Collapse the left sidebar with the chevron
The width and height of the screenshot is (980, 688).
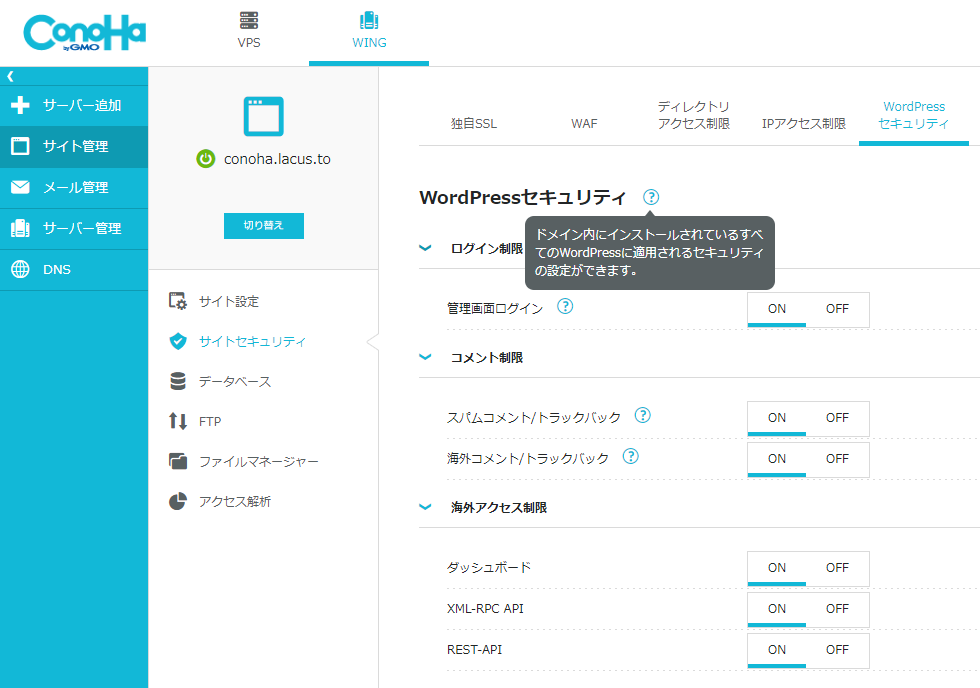click(10, 76)
